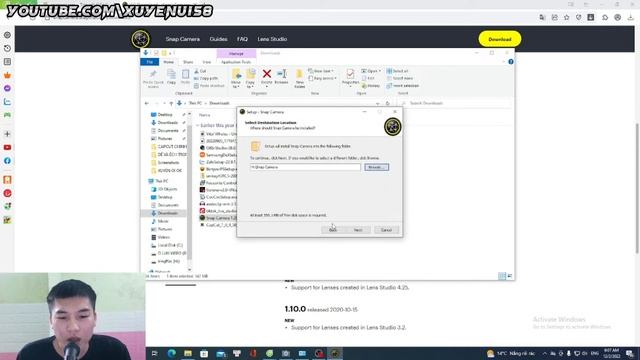This screenshot has width=640, height=360.
Task: Click the Explorer up-one-level arrow
Action: pos(171,104)
